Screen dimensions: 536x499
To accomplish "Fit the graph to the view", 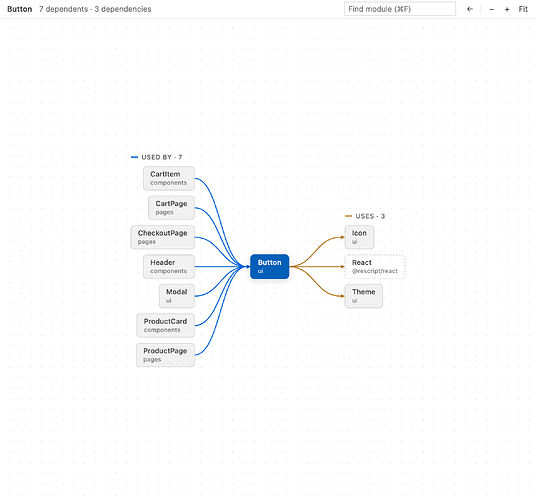I will click(x=523, y=9).
